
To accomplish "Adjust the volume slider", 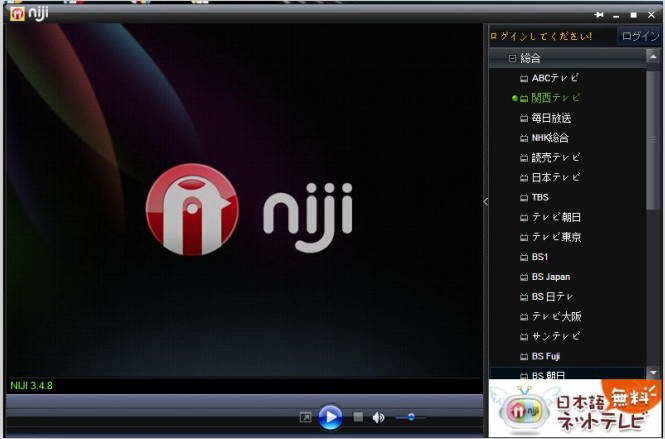I will pos(410,417).
